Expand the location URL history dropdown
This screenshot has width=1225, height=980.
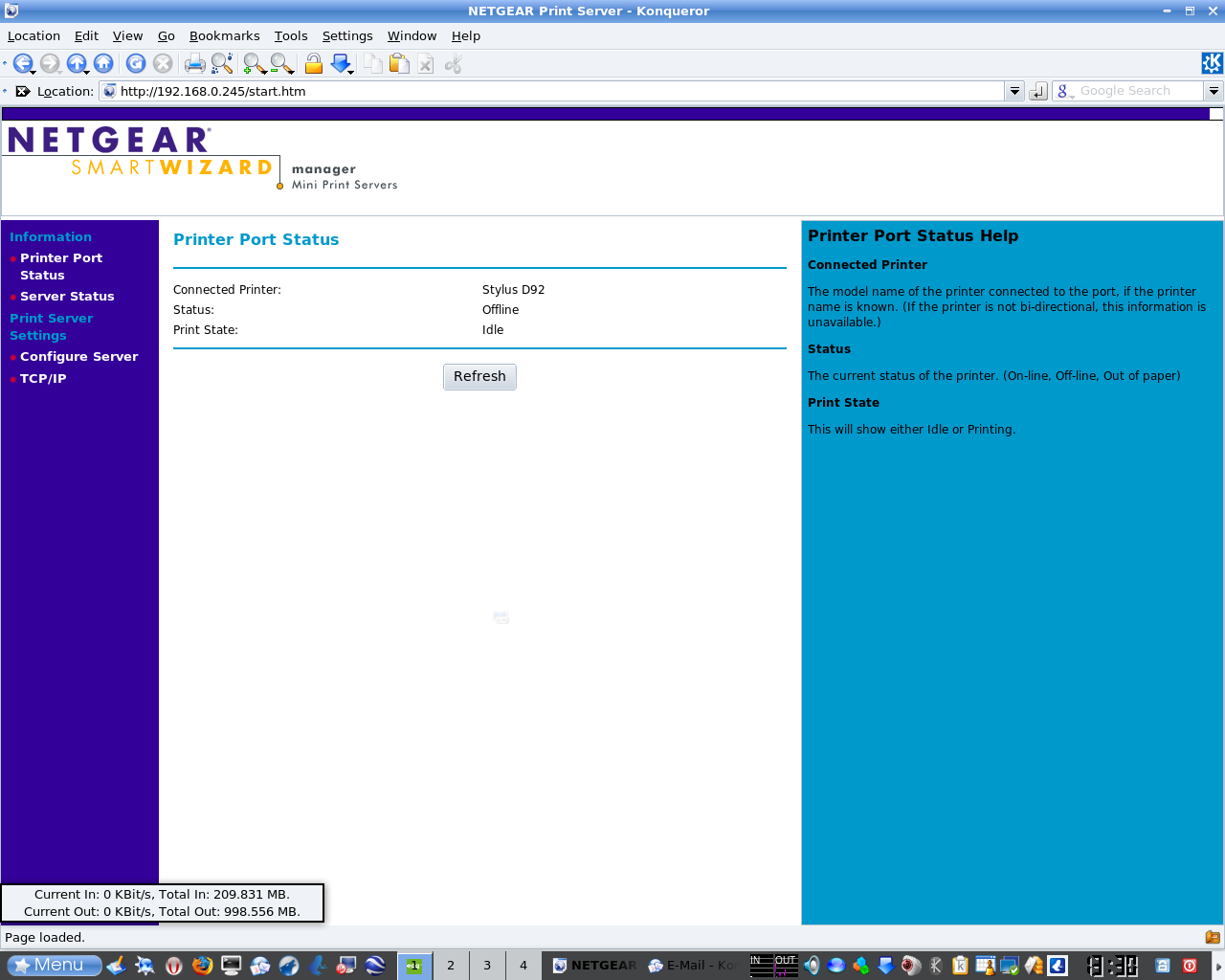pos(1014,92)
